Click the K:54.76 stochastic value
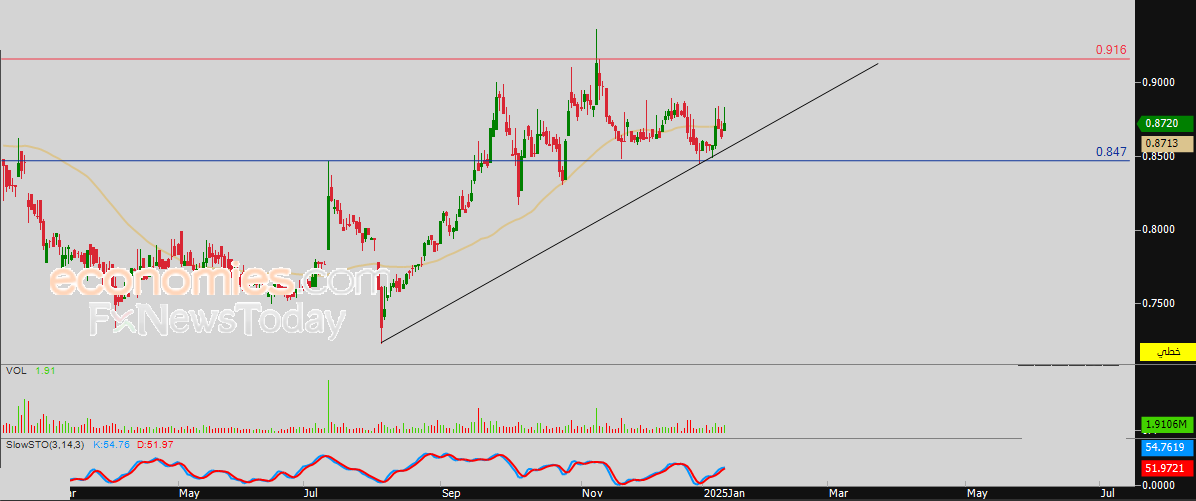Screen dimensions: 1196x501 pyautogui.click(x=111, y=443)
